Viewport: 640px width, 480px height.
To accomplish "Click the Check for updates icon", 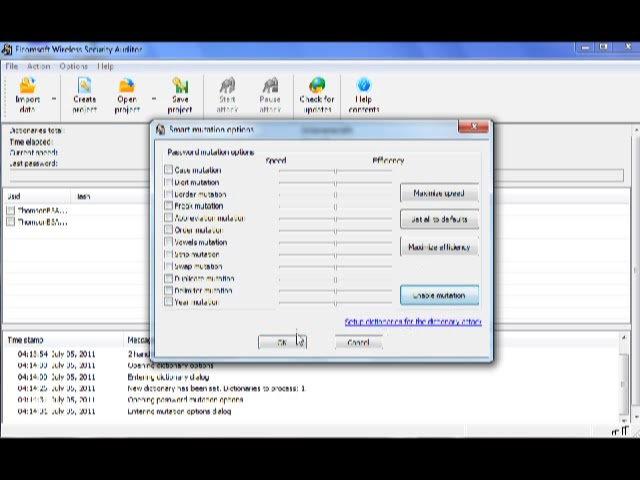I will tap(317, 95).
